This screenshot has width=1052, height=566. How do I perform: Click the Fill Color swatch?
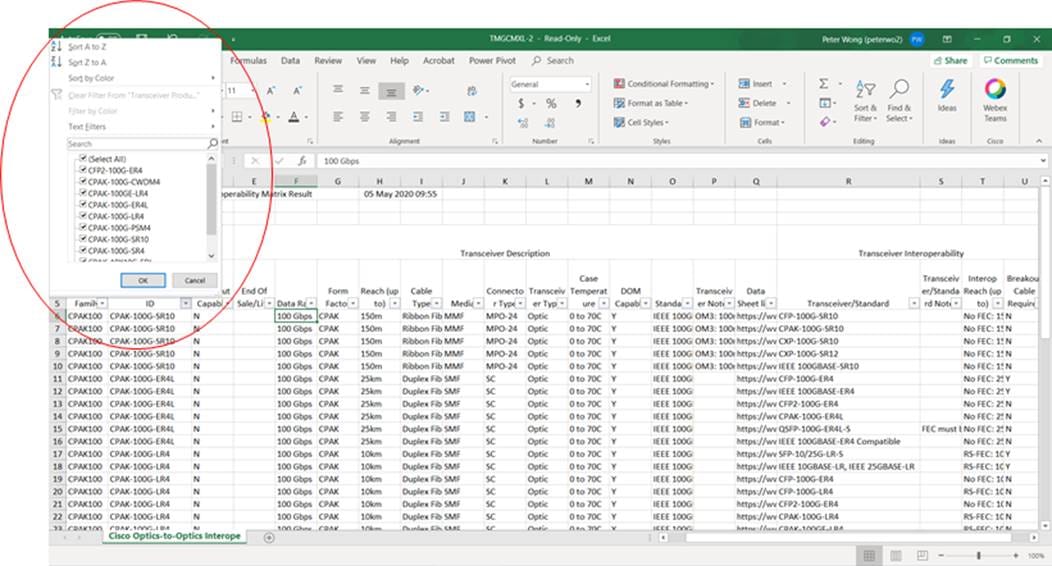(x=266, y=117)
